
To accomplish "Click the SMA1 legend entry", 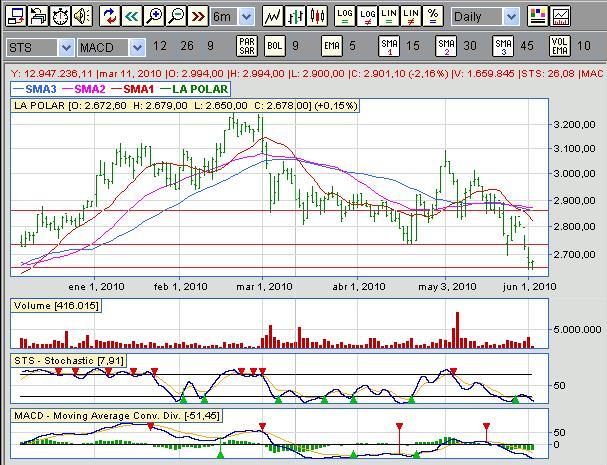I will [133, 89].
